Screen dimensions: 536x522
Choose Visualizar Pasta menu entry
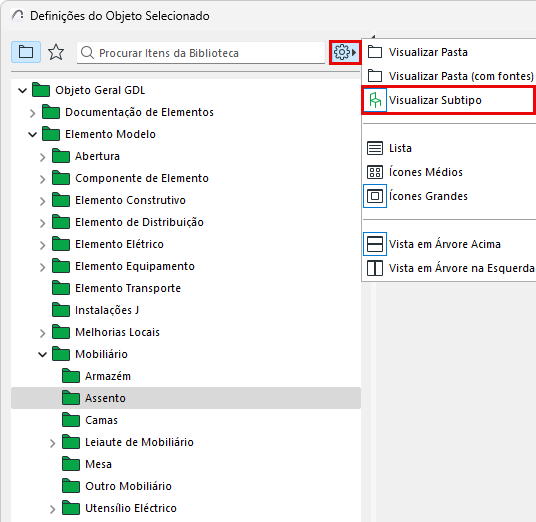[449, 52]
